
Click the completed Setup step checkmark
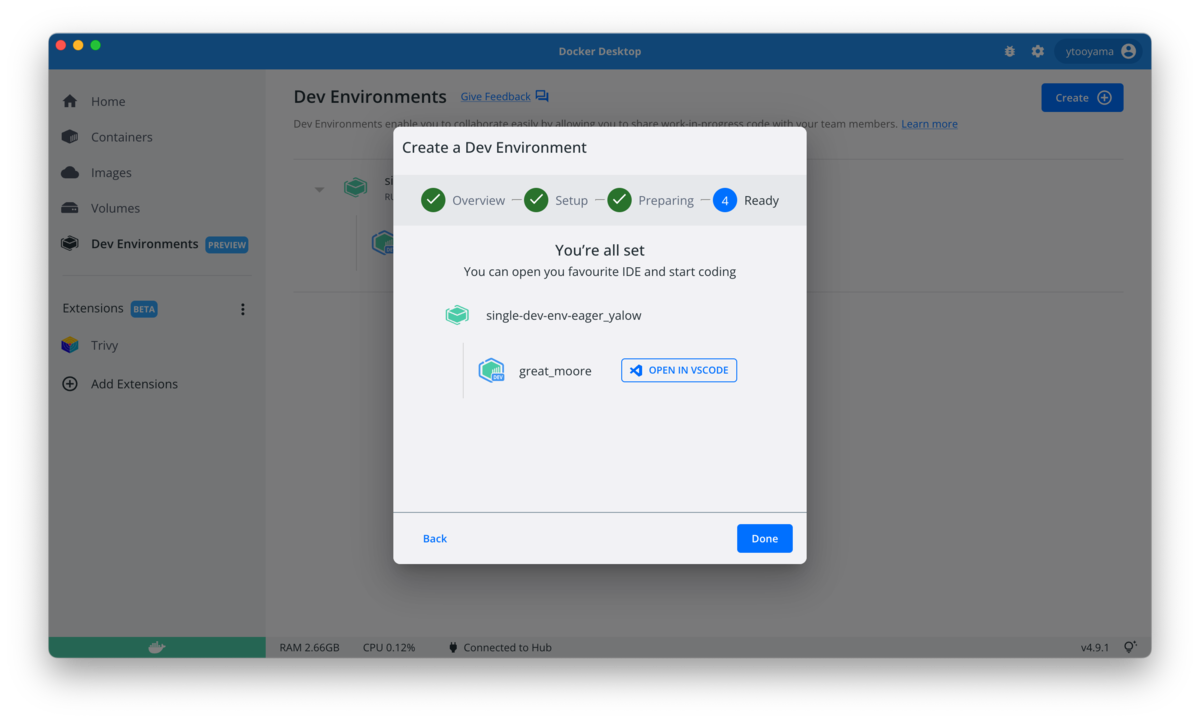click(x=536, y=200)
